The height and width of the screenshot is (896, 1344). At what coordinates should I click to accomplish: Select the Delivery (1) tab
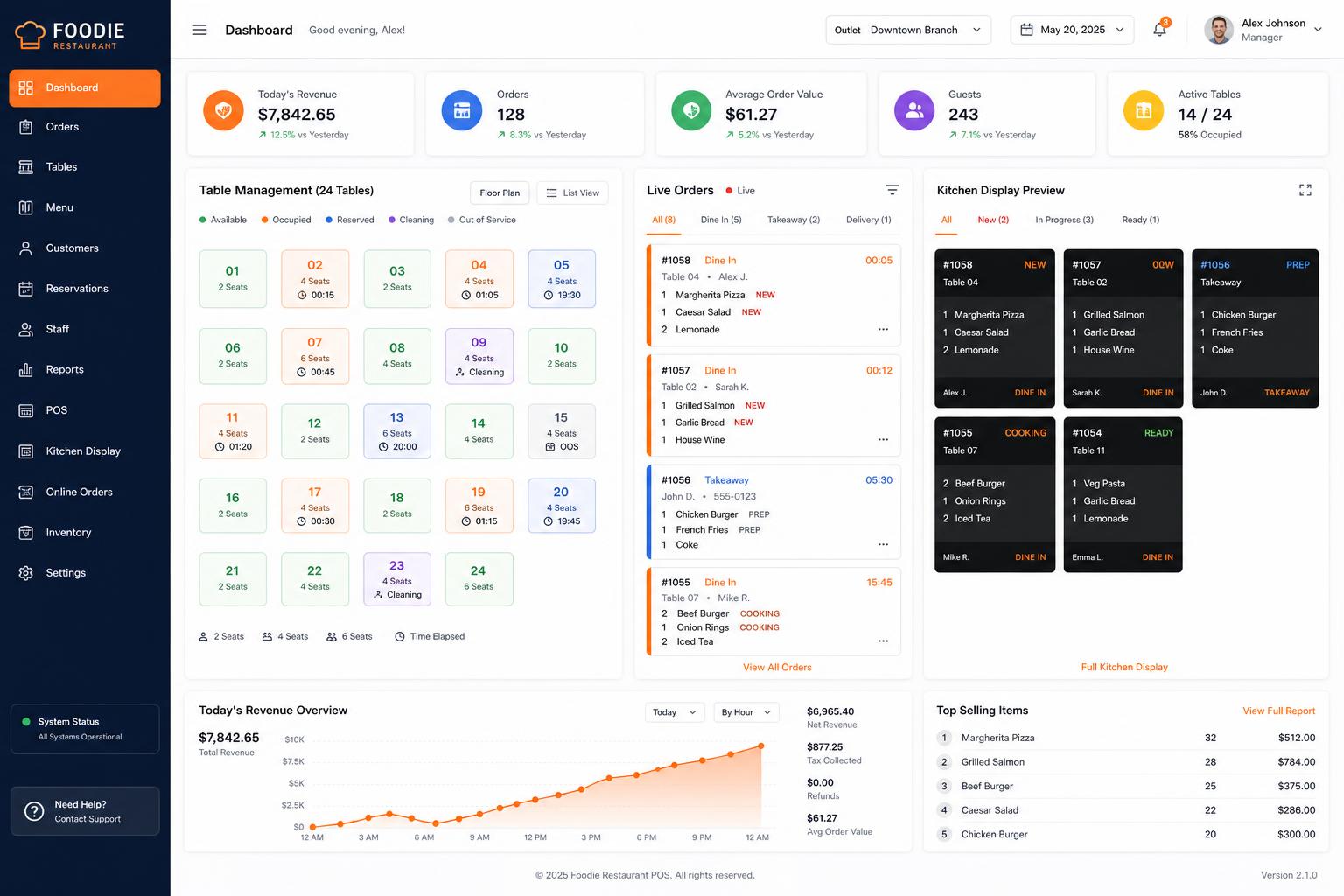pyautogui.click(x=869, y=220)
